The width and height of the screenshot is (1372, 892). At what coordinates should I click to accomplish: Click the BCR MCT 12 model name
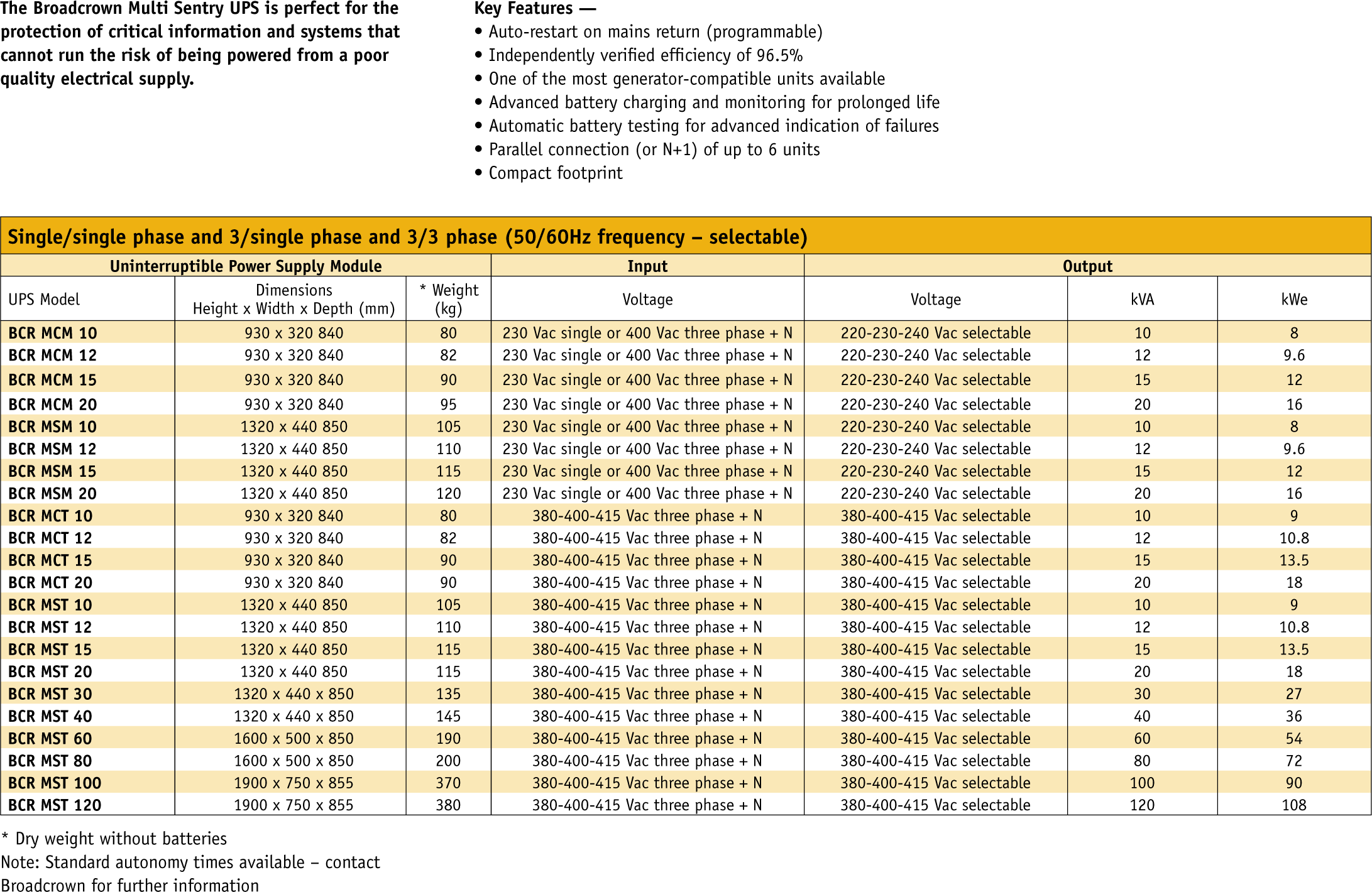tap(50, 538)
